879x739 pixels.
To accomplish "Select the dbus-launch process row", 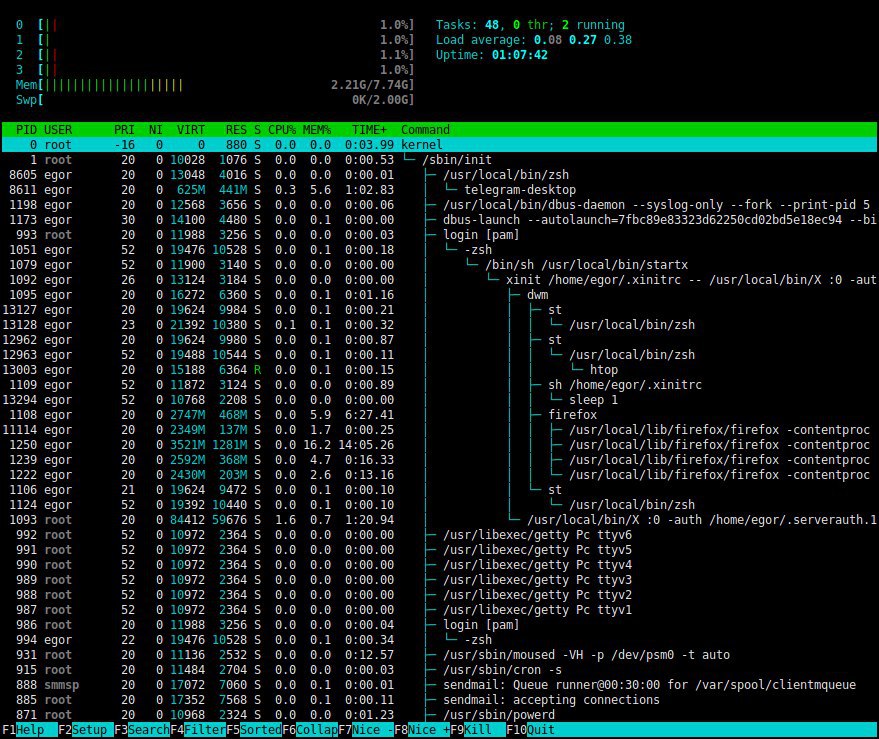I will (x=440, y=220).
